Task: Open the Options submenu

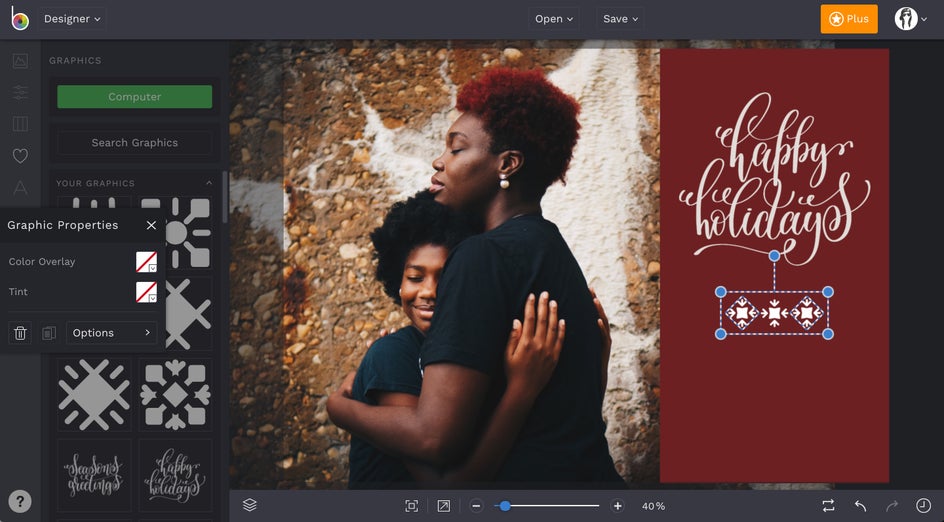Action: click(x=111, y=332)
